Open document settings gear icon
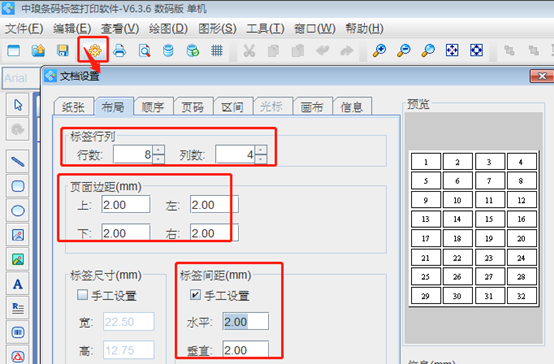 [x=95, y=51]
